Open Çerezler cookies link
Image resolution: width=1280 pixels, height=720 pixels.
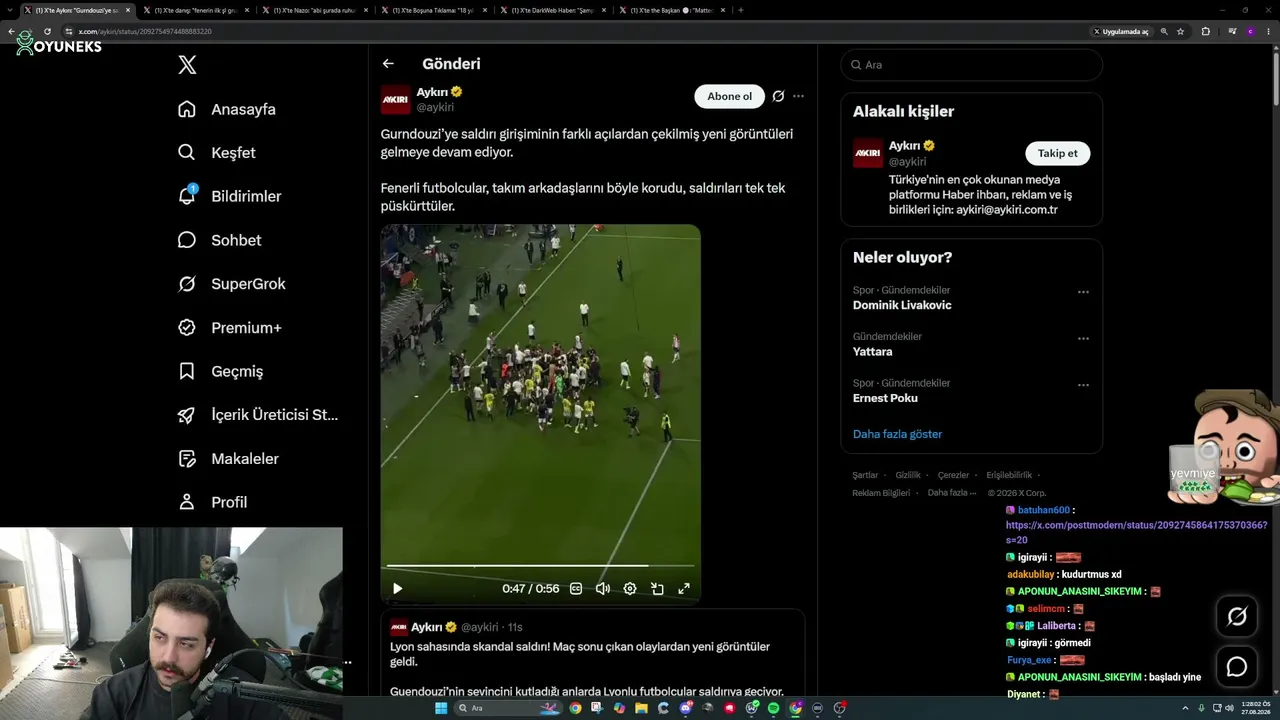click(953, 475)
